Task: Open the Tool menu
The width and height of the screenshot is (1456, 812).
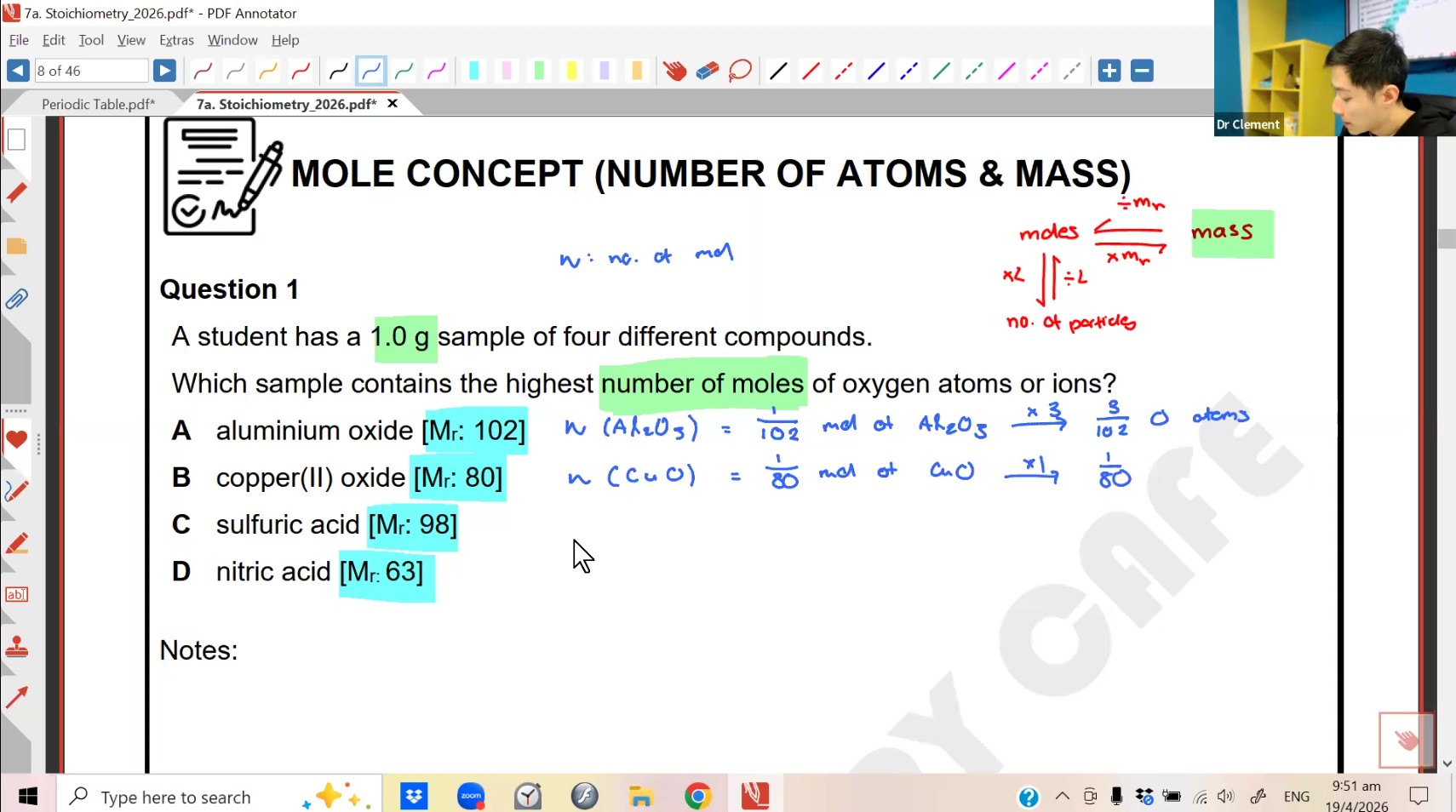Action: pyautogui.click(x=91, y=40)
